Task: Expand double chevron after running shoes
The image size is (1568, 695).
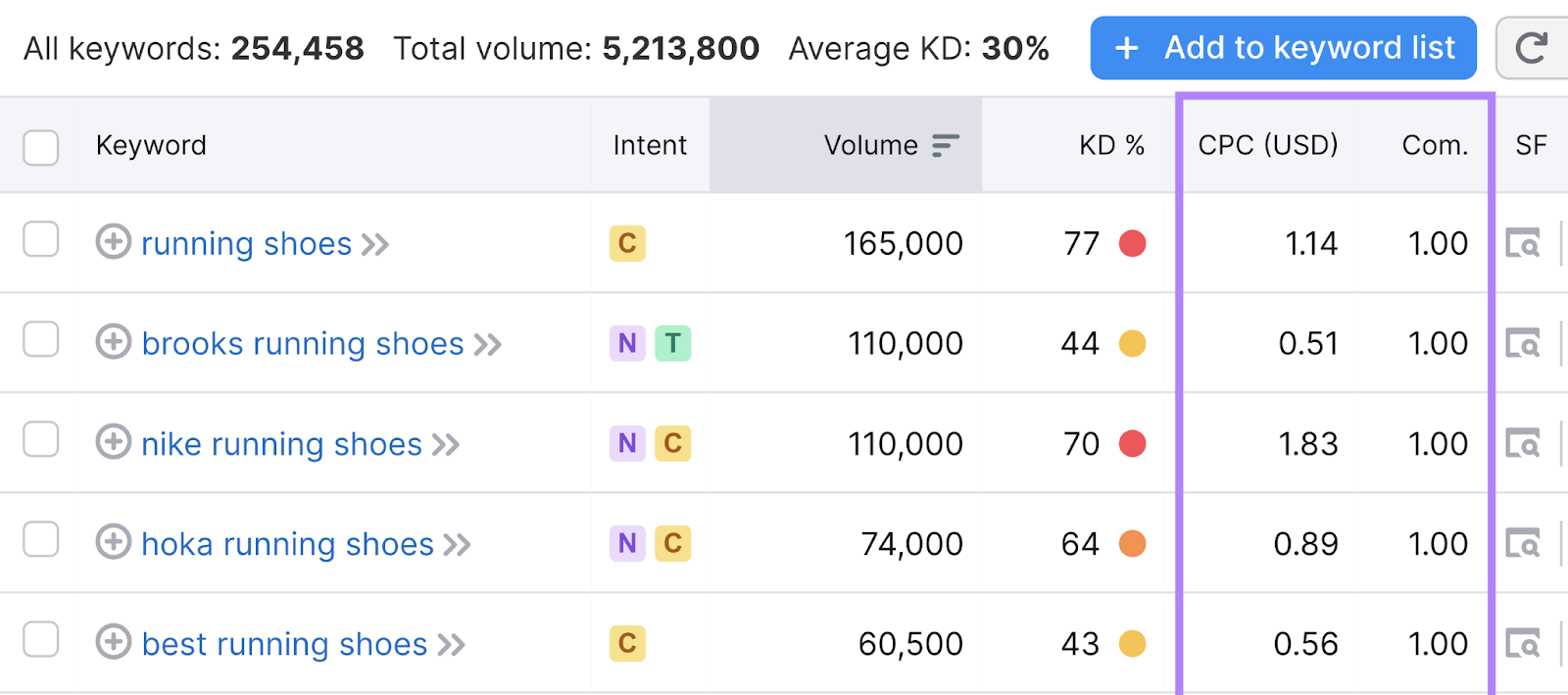Action: click(375, 244)
